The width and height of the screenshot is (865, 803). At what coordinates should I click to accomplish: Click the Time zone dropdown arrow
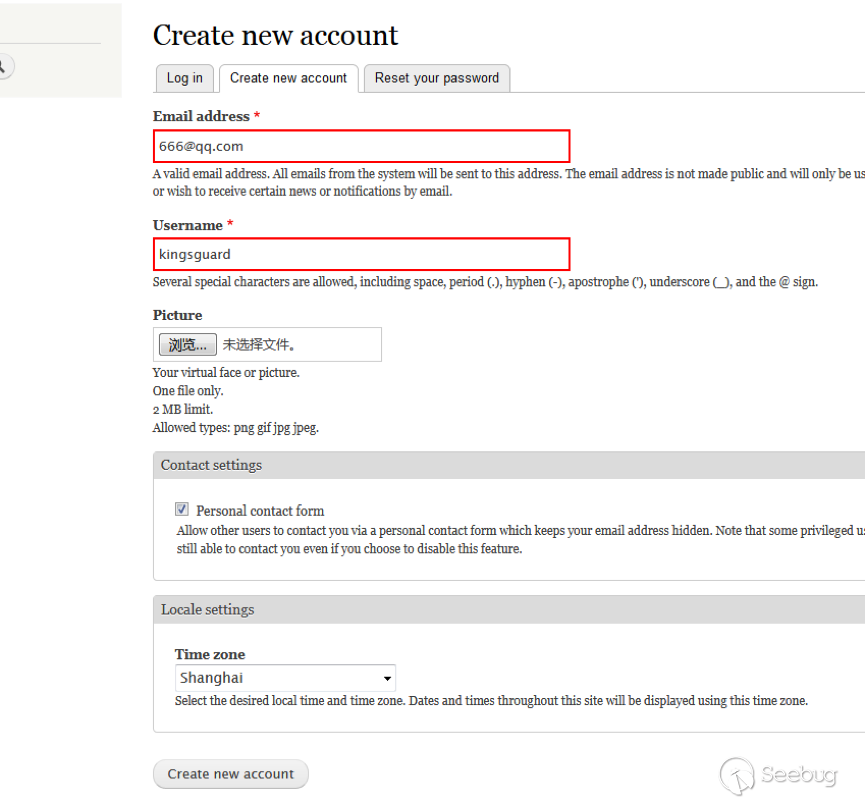coord(387,679)
